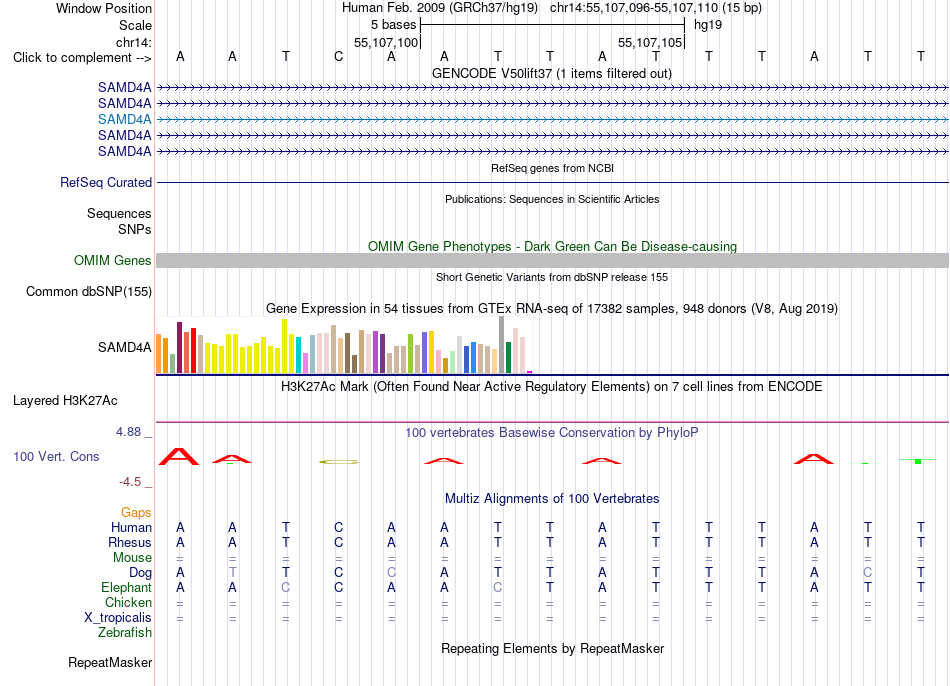Click the 'Human Feb. 2009 (GRCh37/hg19)' title text
The width and height of the screenshot is (950, 686).
[440, 8]
